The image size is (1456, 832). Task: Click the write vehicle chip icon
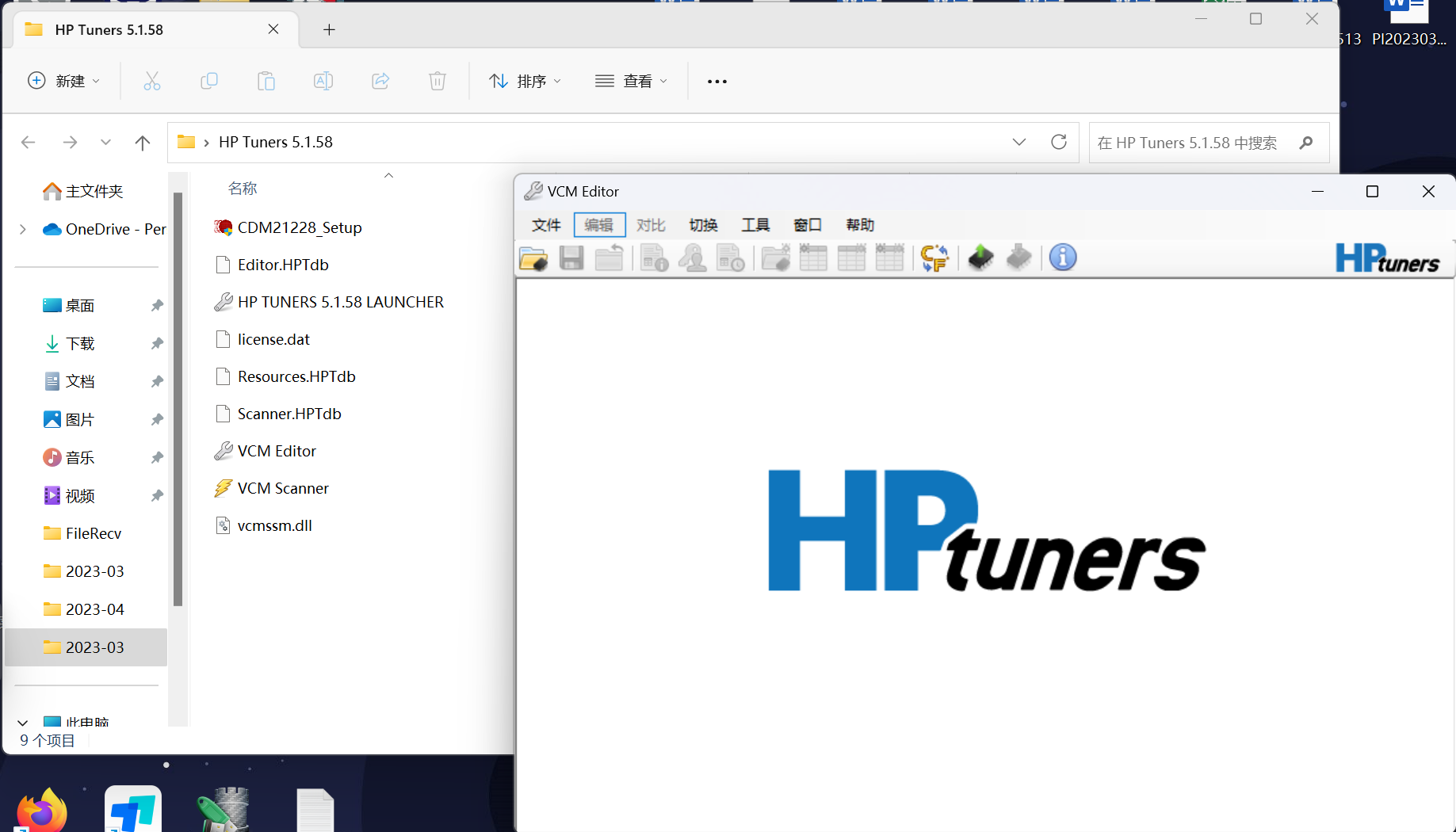(x=1018, y=258)
